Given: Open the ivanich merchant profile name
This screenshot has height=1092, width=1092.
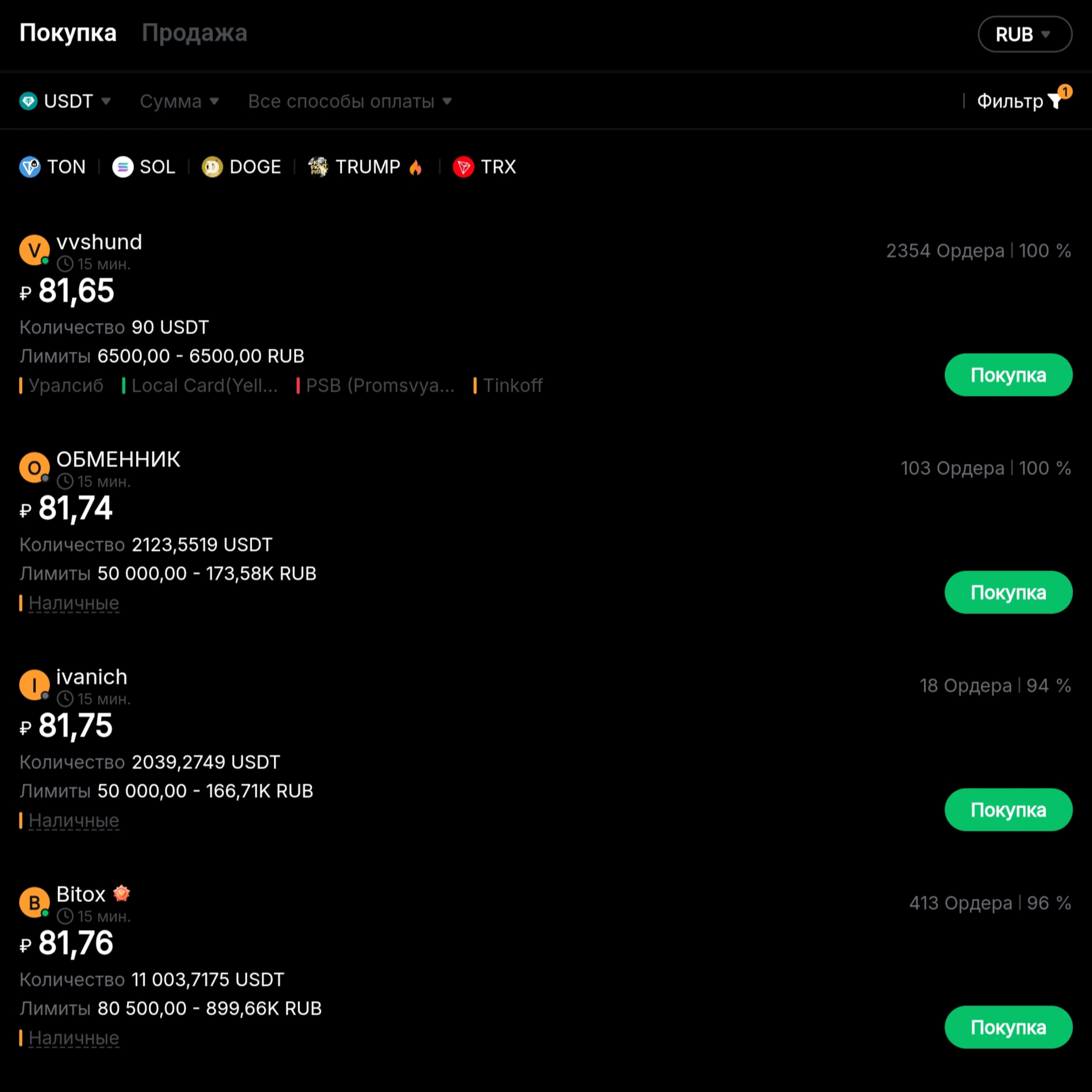Looking at the screenshot, I should (92, 676).
